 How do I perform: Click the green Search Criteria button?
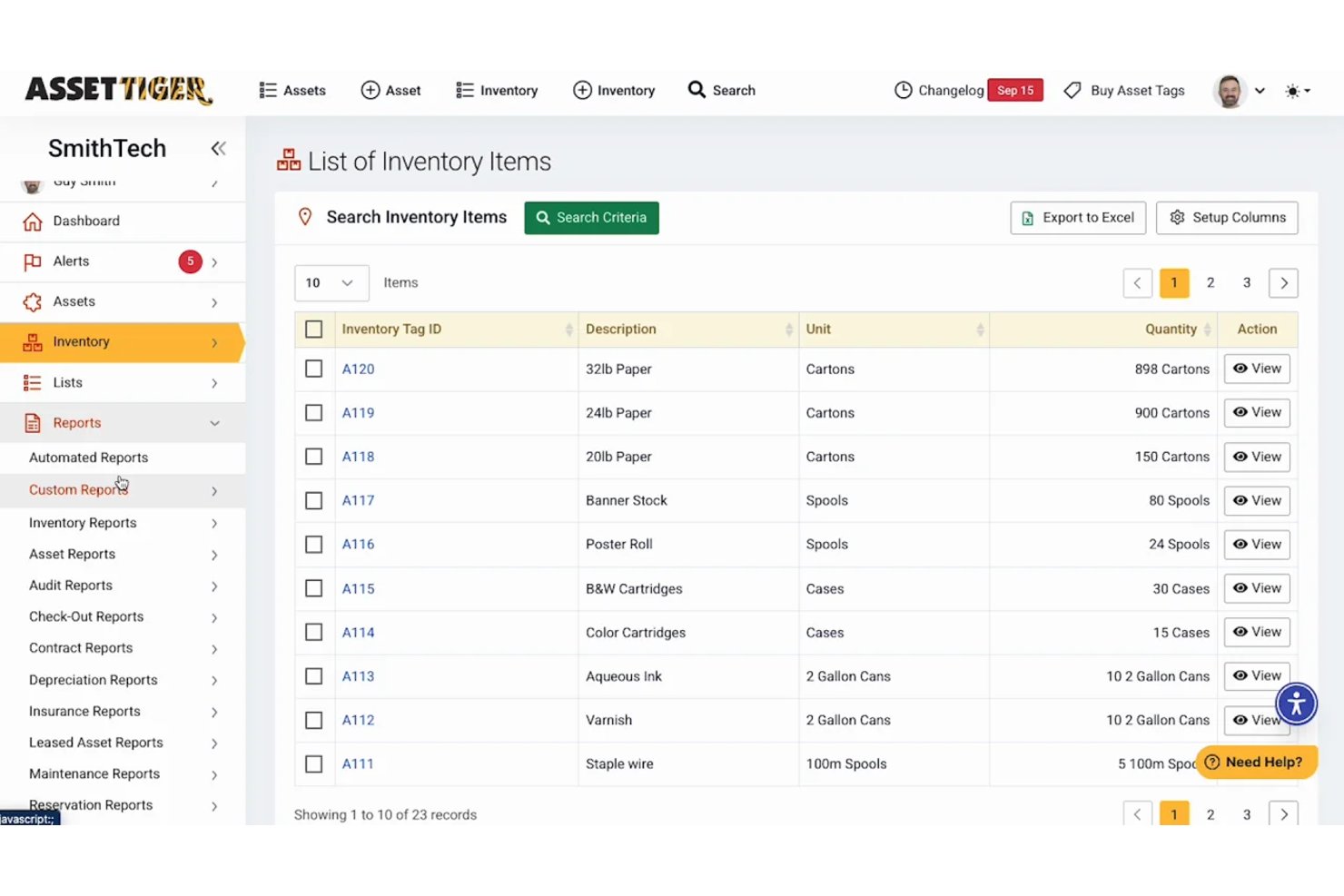(x=591, y=218)
